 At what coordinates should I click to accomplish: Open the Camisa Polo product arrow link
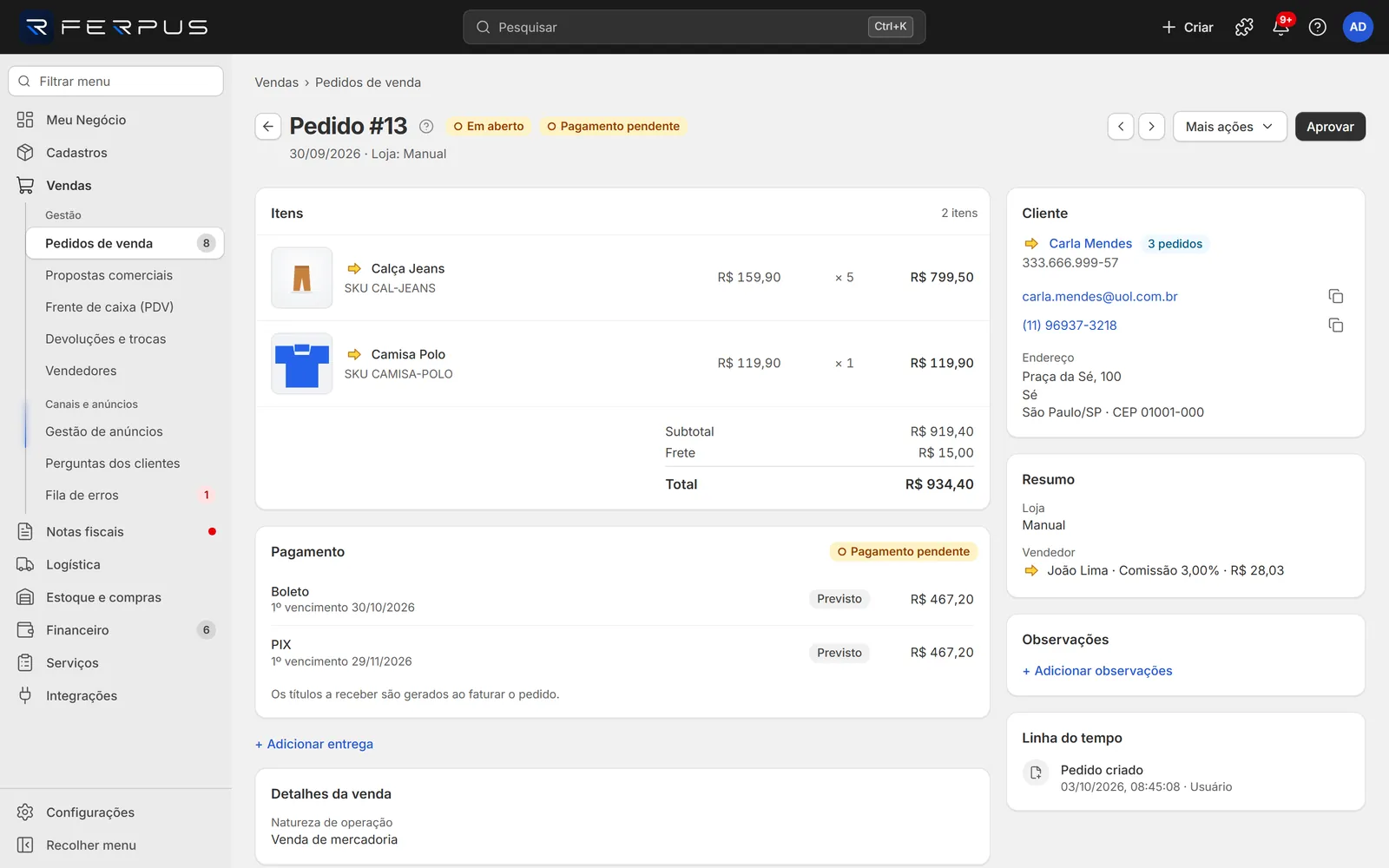(354, 355)
